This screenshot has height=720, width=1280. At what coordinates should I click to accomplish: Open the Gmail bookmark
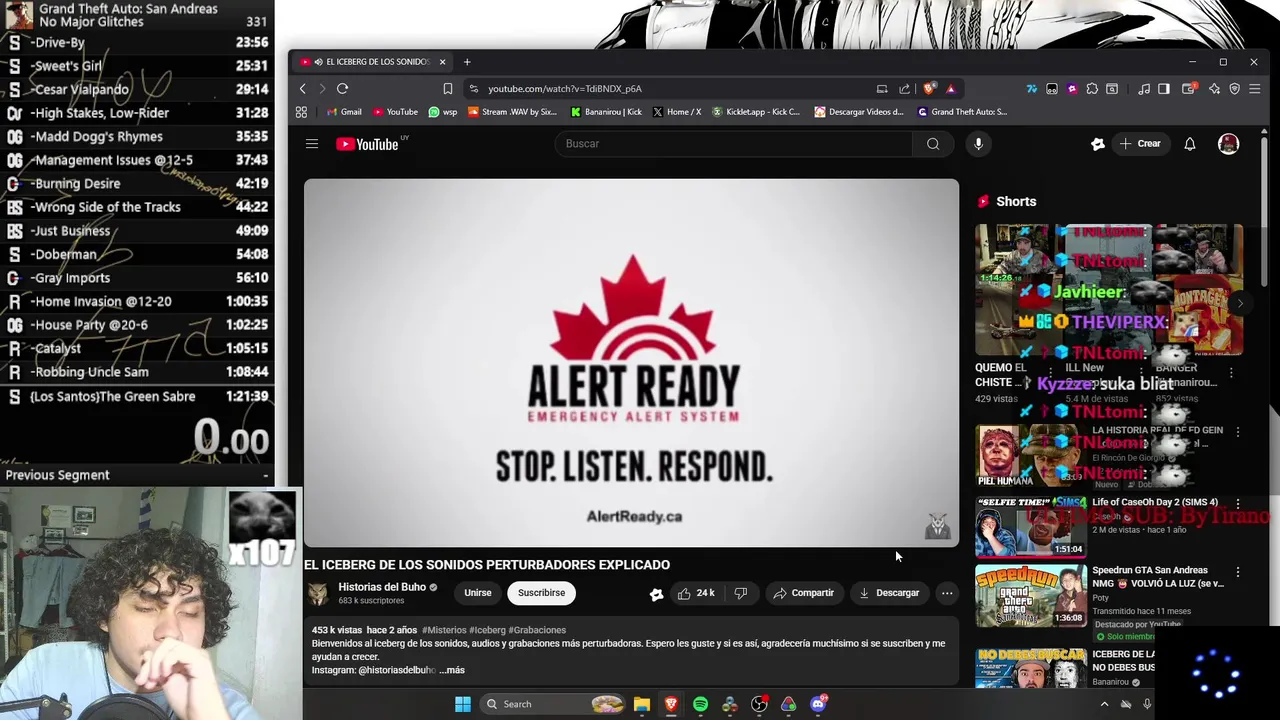tap(342, 112)
